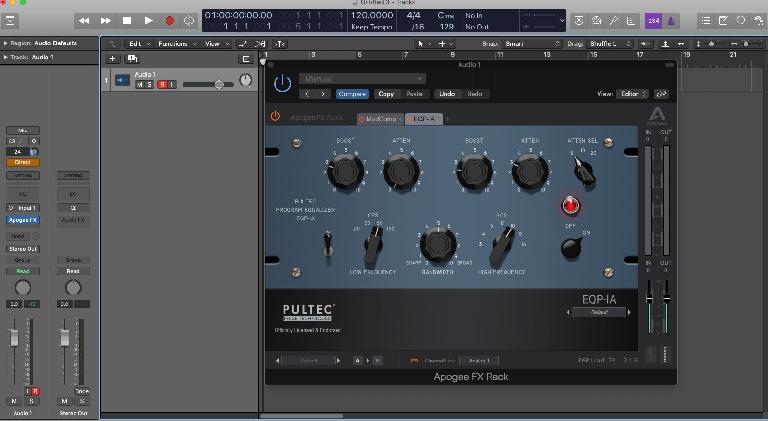Click the link icon in plug-in header
The image size is (768, 421).
click(661, 94)
